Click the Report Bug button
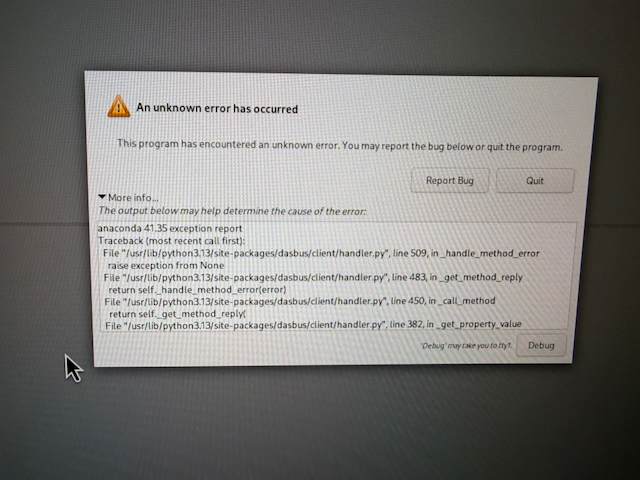Viewport: 640px width, 480px height. point(449,180)
